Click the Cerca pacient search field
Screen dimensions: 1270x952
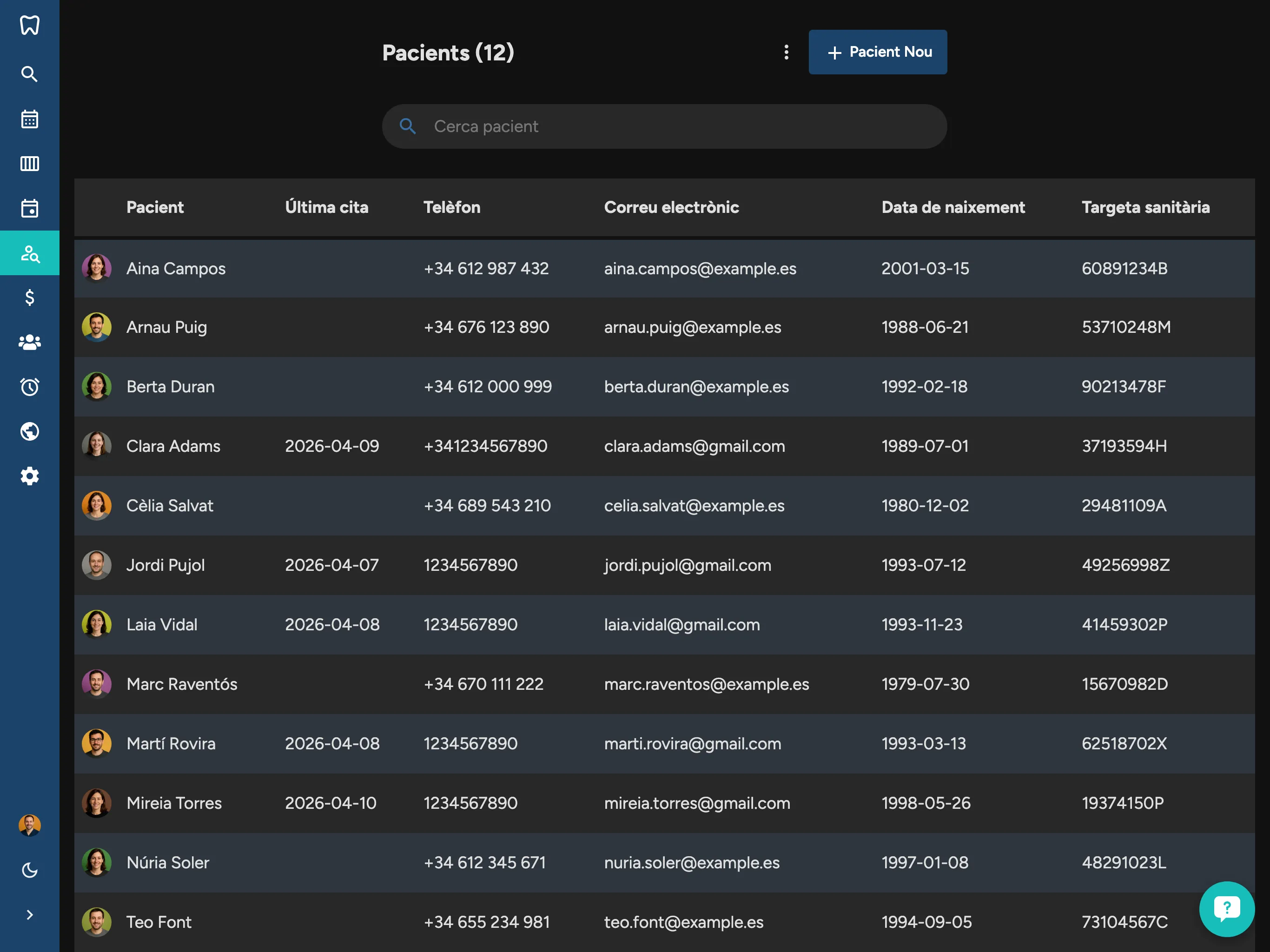pos(677,126)
